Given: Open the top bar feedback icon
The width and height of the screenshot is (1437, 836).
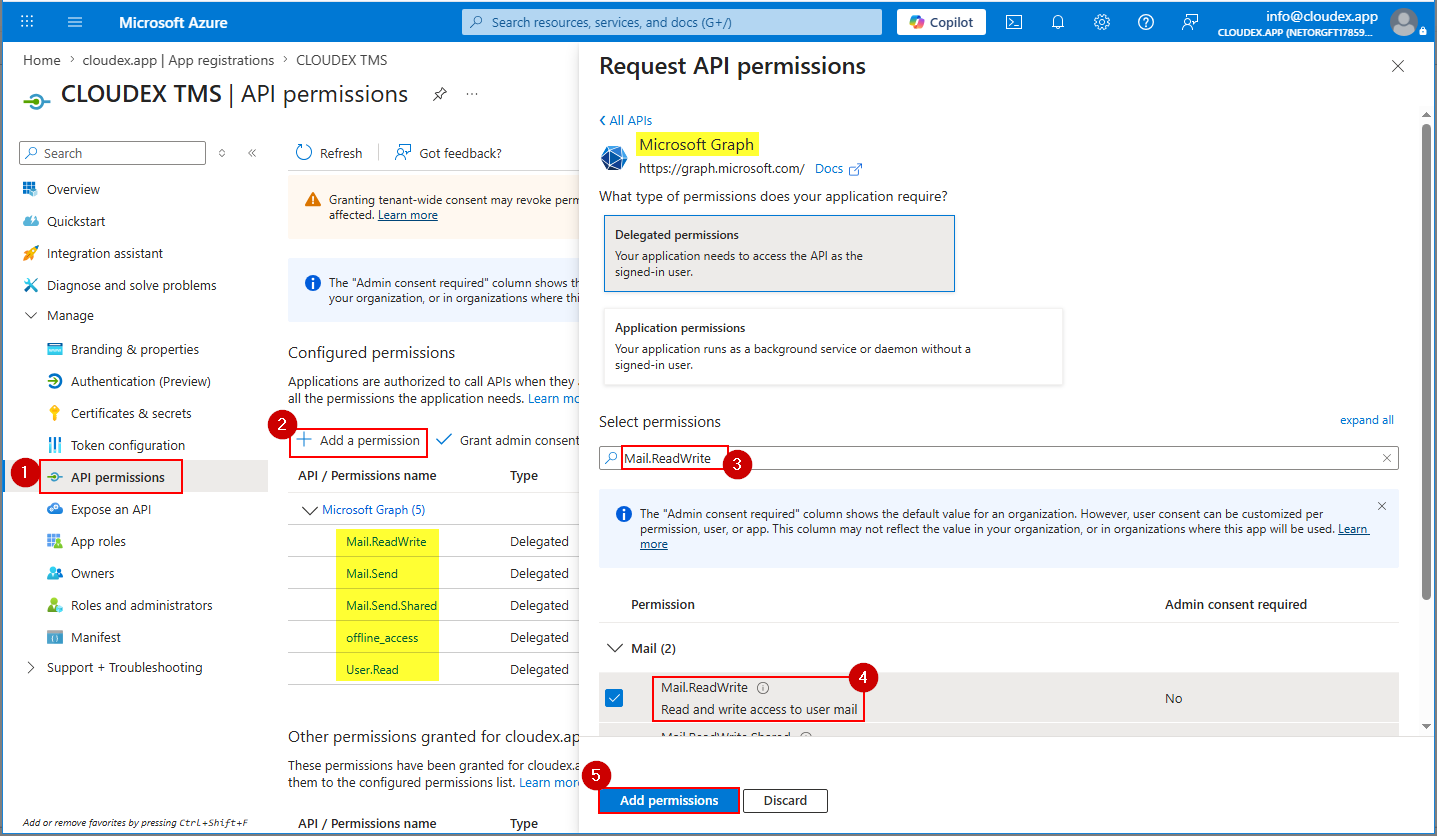Looking at the screenshot, I should pos(1190,22).
